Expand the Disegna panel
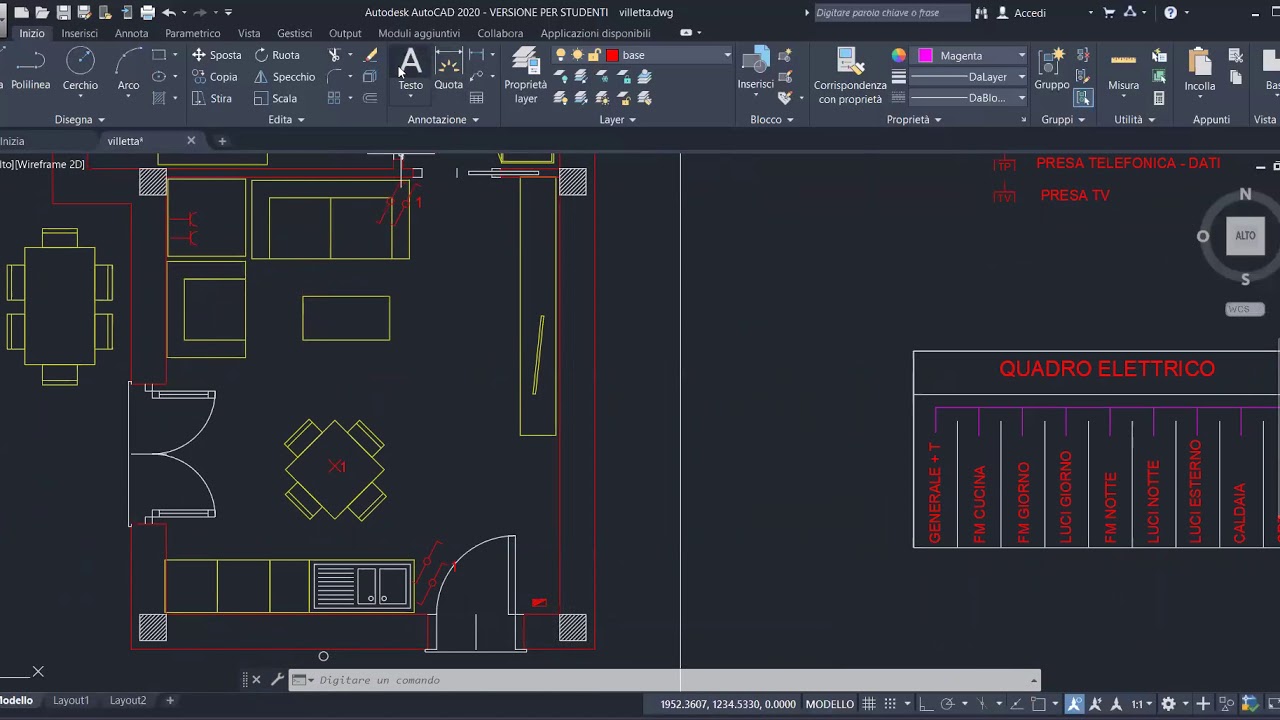This screenshot has width=1280, height=720. tap(79, 119)
